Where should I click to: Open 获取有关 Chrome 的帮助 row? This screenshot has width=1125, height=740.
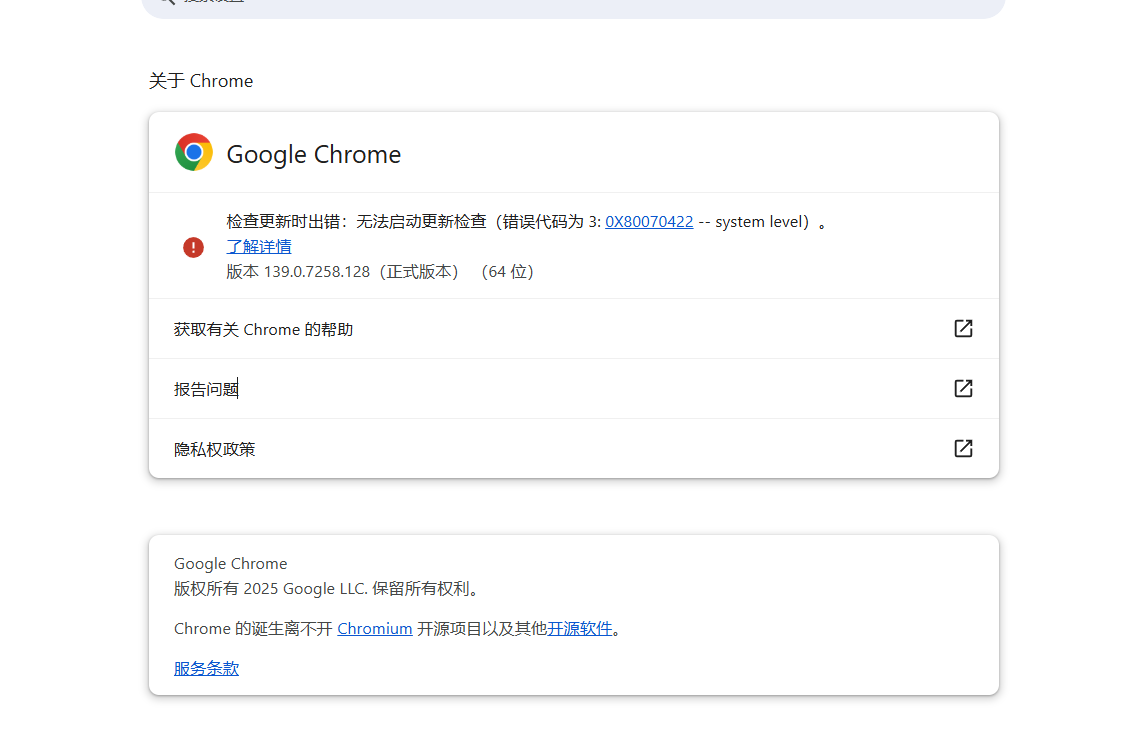tap(574, 329)
